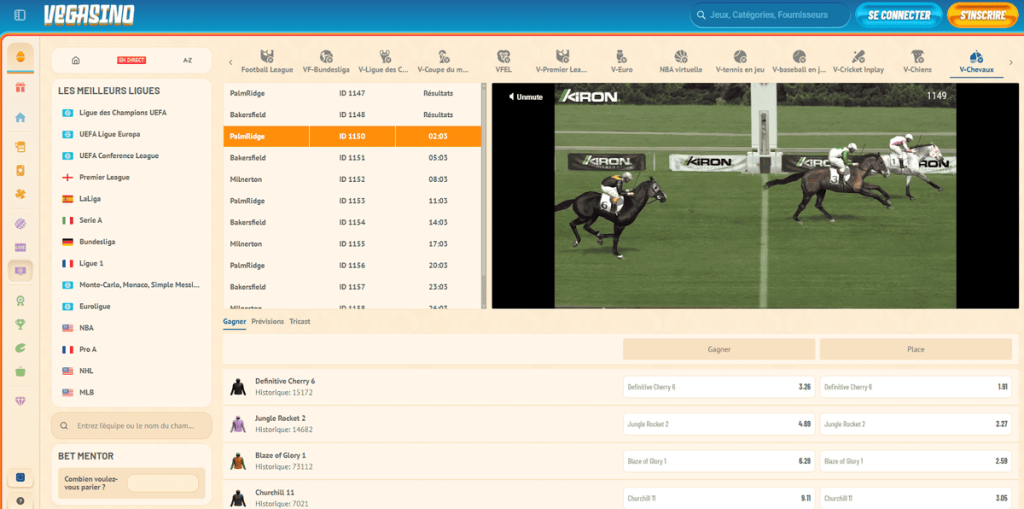Open the pink diamond icon in the sidebar
The height and width of the screenshot is (509, 1024).
(x=20, y=401)
